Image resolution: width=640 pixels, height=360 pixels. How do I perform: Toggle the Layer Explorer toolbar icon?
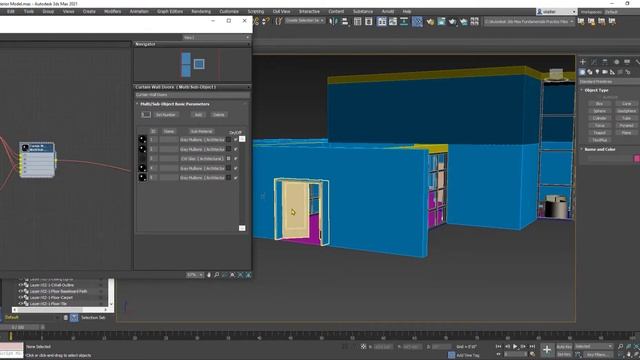click(369, 22)
